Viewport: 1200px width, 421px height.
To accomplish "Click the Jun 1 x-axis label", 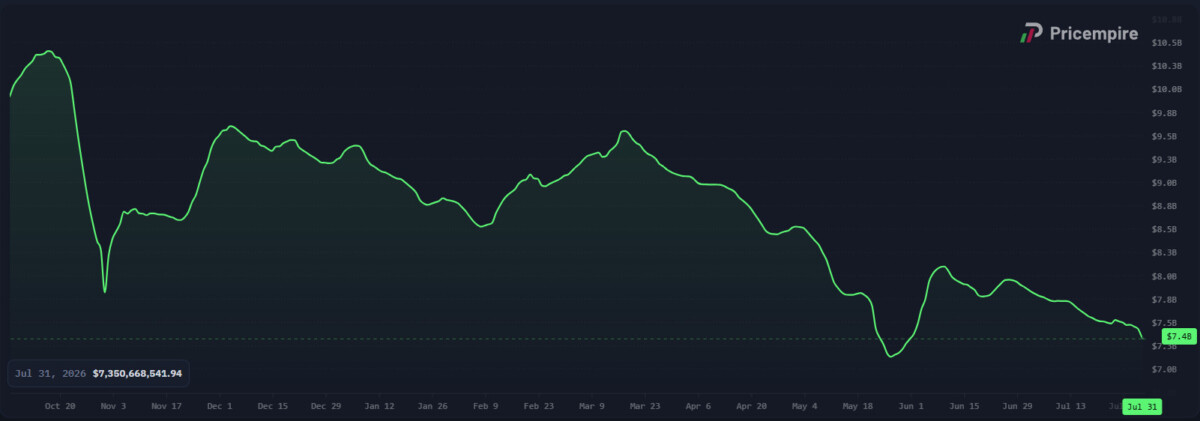I will 910,407.
